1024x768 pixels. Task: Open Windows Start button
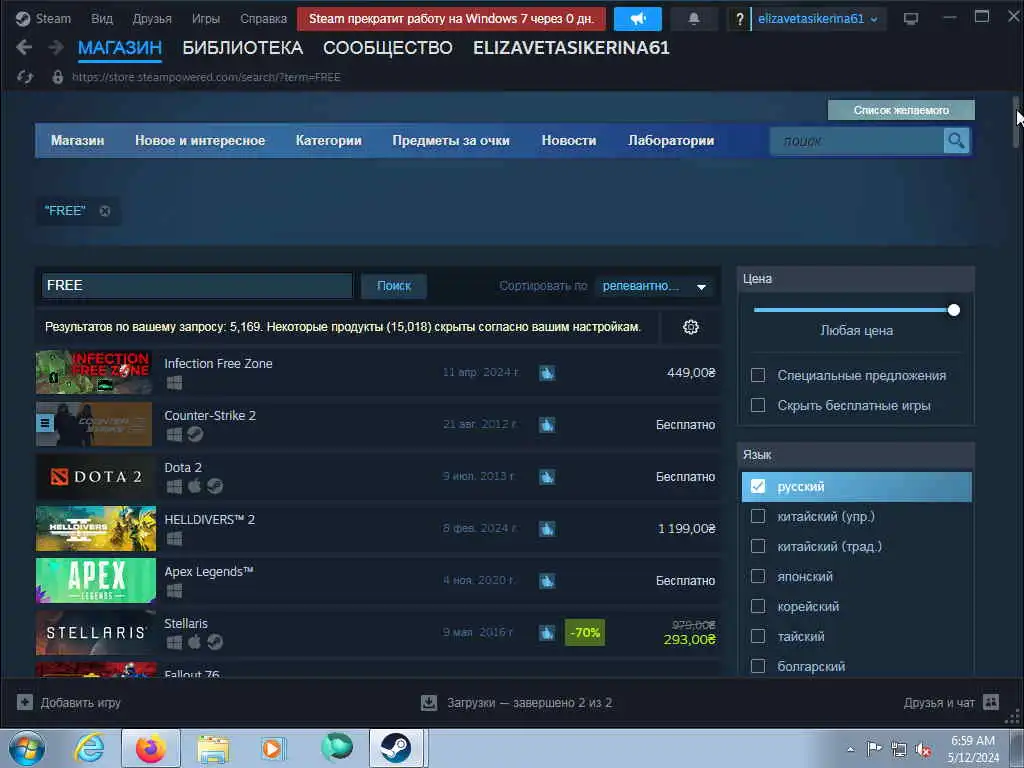click(x=27, y=748)
